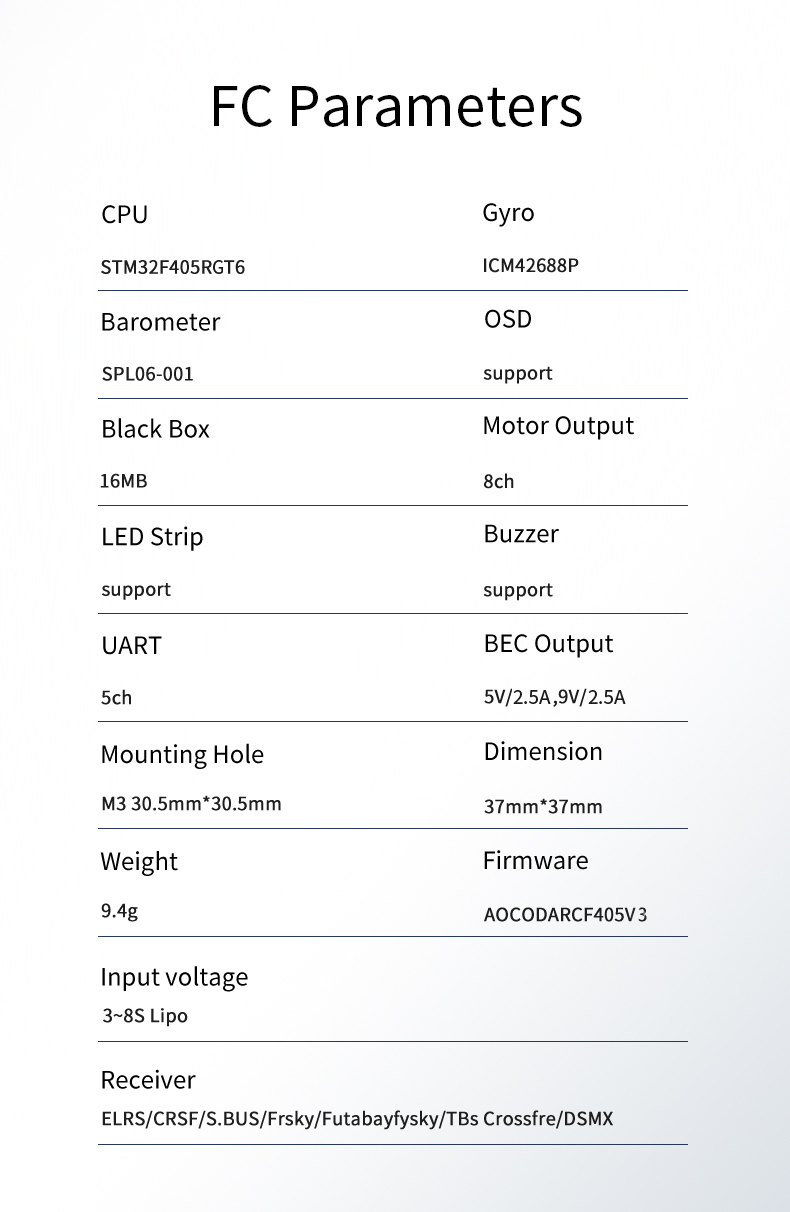Select the Gyro label
790x1212 pixels.
pyautogui.click(x=508, y=214)
